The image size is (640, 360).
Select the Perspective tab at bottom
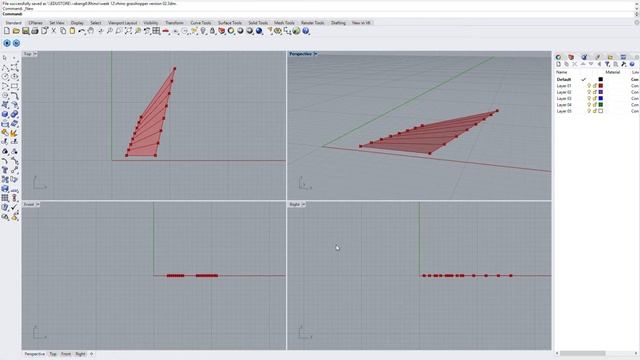(34, 354)
